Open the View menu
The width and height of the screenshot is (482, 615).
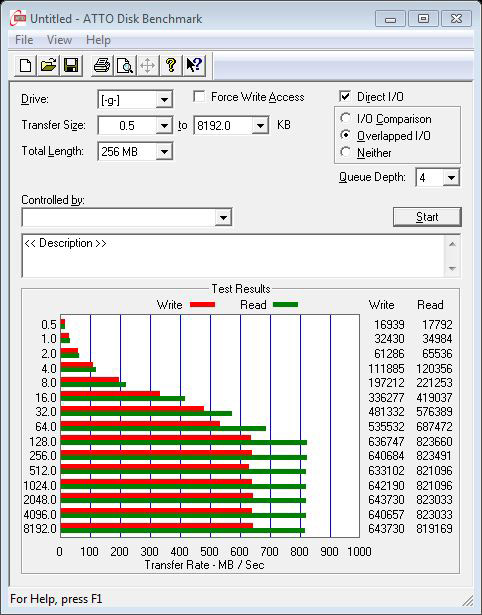click(x=59, y=40)
